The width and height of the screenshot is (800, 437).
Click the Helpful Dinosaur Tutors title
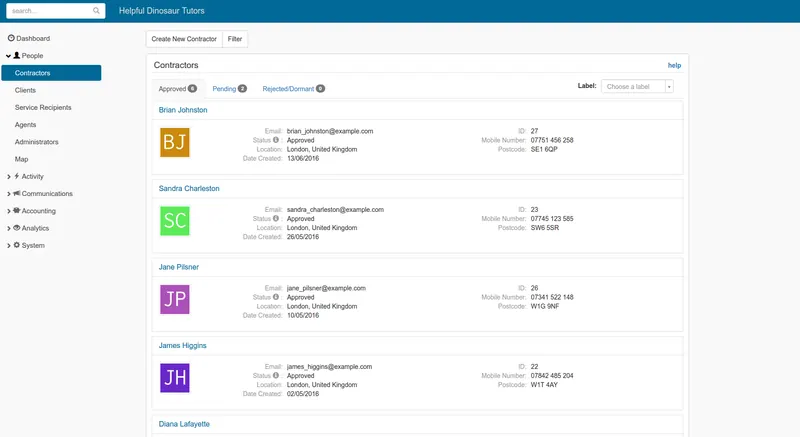tap(162, 11)
